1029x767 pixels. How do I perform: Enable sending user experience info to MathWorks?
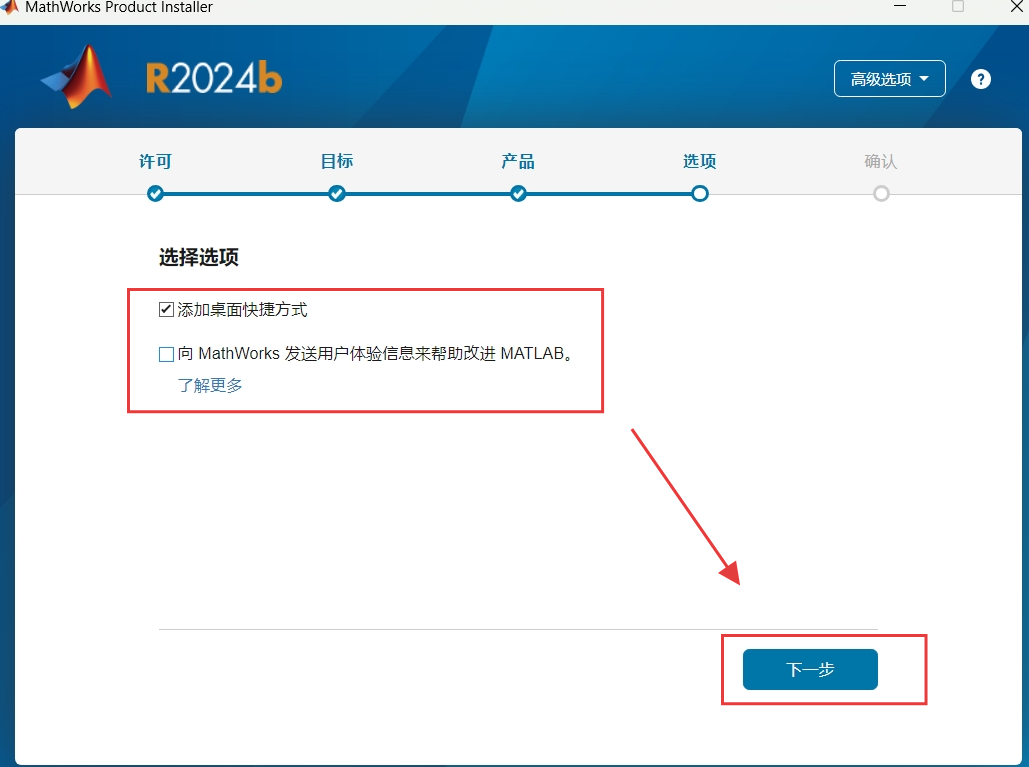[165, 353]
